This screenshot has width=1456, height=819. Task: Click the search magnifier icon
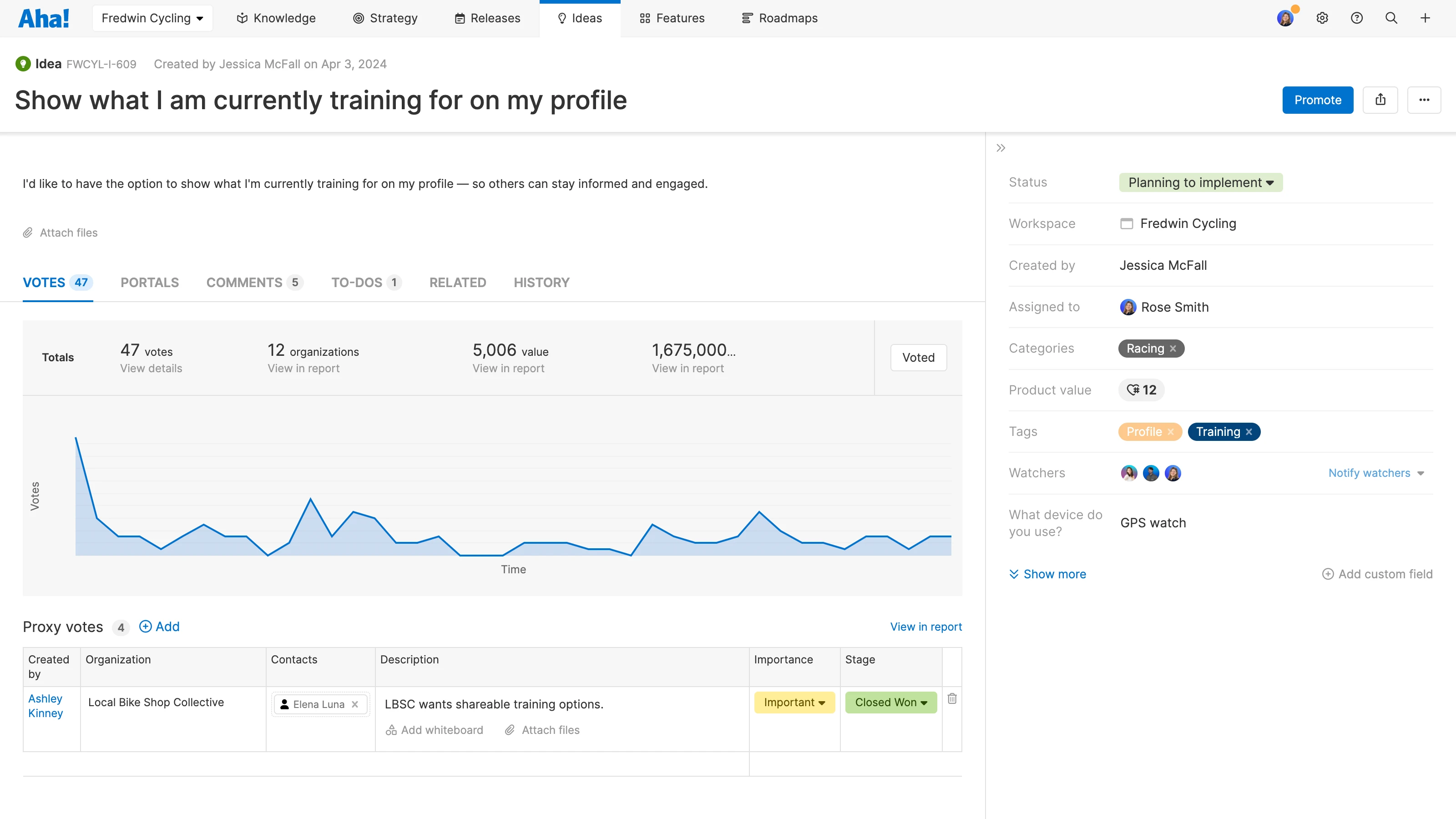(1391, 18)
